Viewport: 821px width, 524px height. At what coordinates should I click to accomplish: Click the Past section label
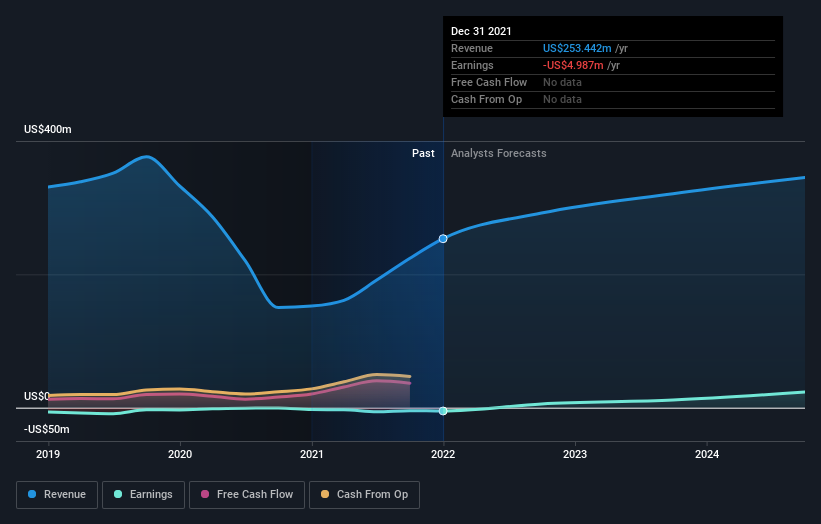(423, 153)
